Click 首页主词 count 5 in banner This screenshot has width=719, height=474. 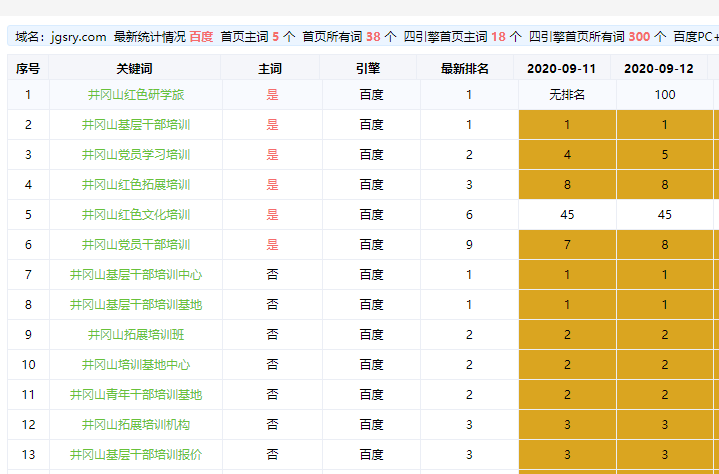(276, 37)
